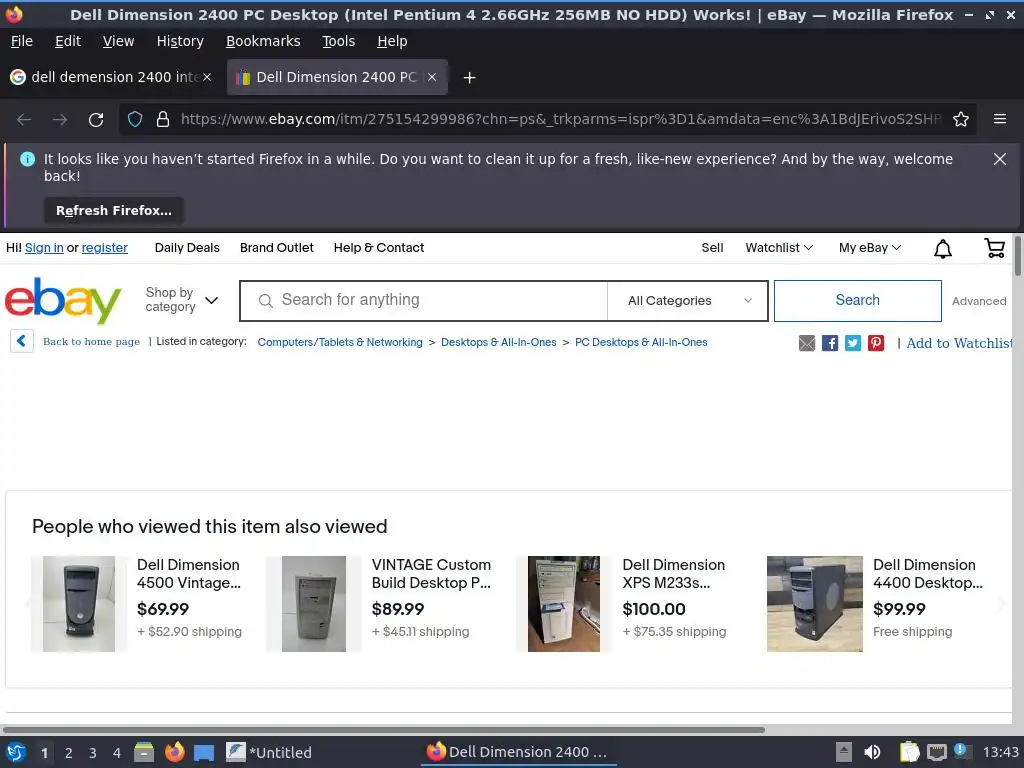Open eBay notifications bell
This screenshot has height=768, width=1024.
[942, 249]
